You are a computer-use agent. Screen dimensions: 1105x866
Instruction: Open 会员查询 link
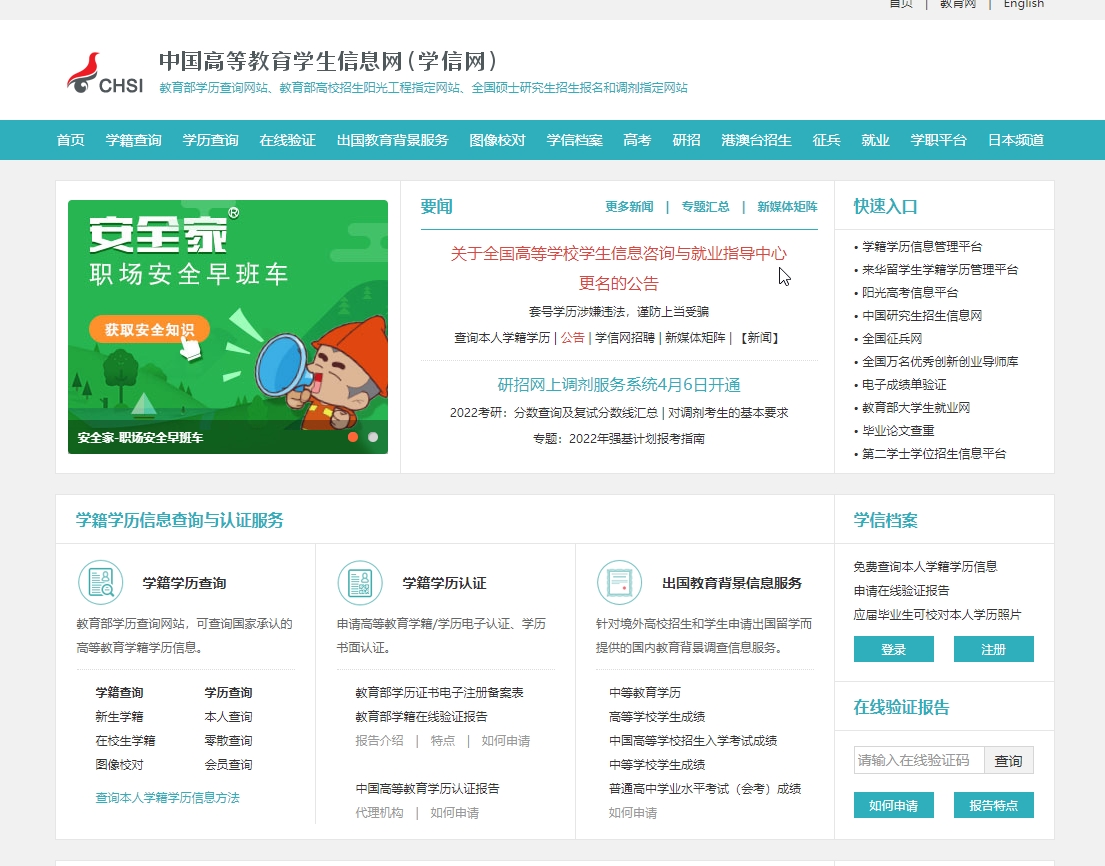click(x=228, y=765)
